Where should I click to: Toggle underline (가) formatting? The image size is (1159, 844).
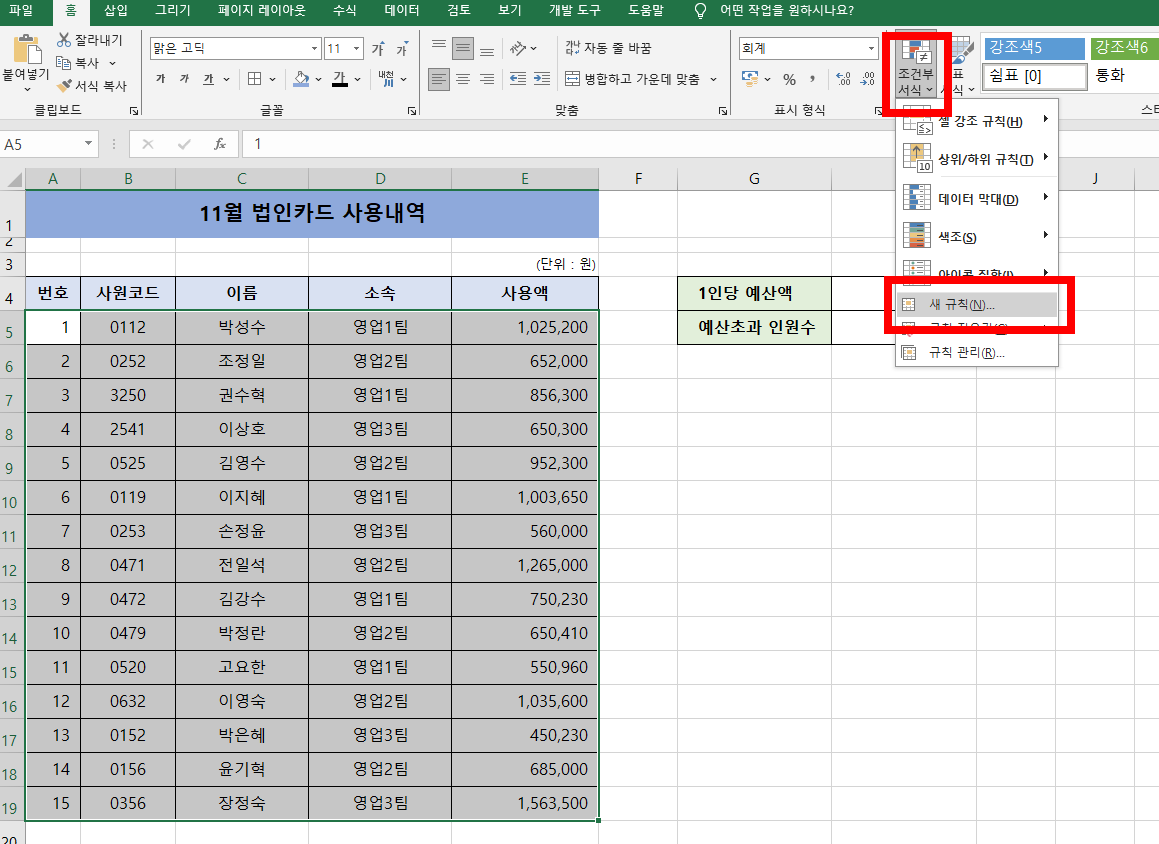[x=208, y=78]
